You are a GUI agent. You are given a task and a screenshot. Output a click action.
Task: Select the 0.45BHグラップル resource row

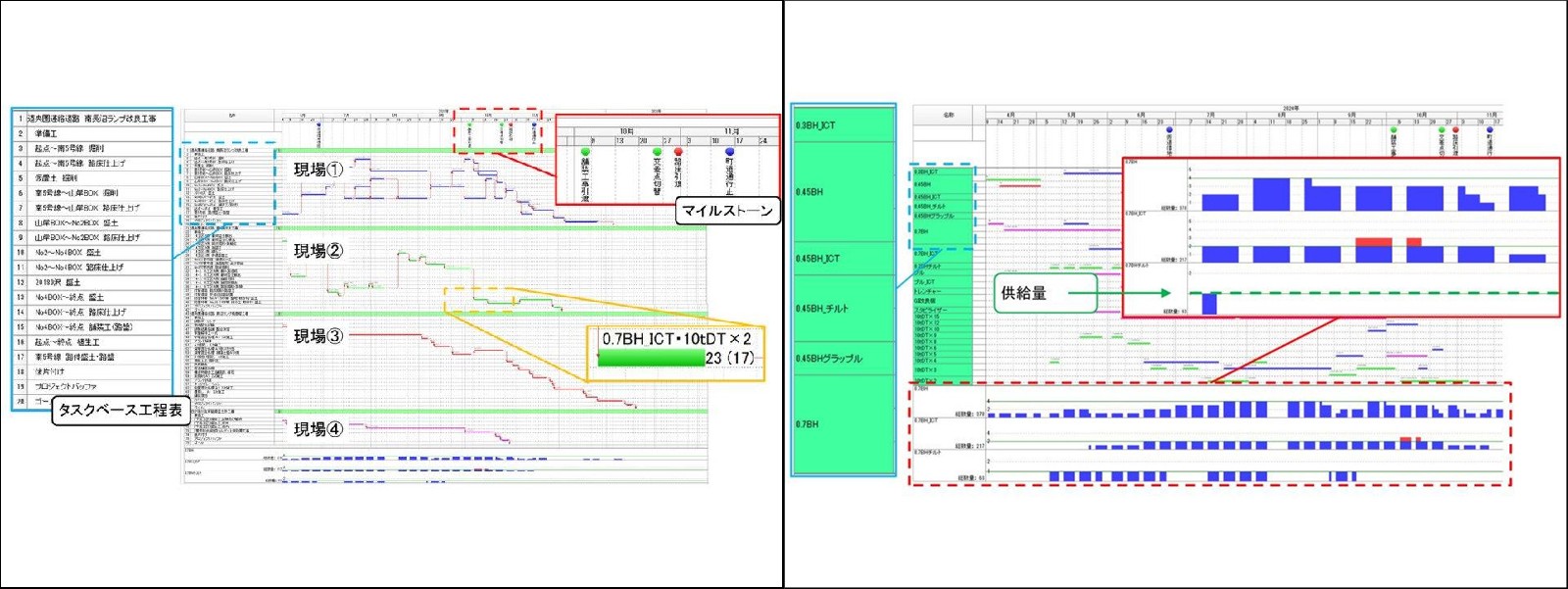[843, 359]
